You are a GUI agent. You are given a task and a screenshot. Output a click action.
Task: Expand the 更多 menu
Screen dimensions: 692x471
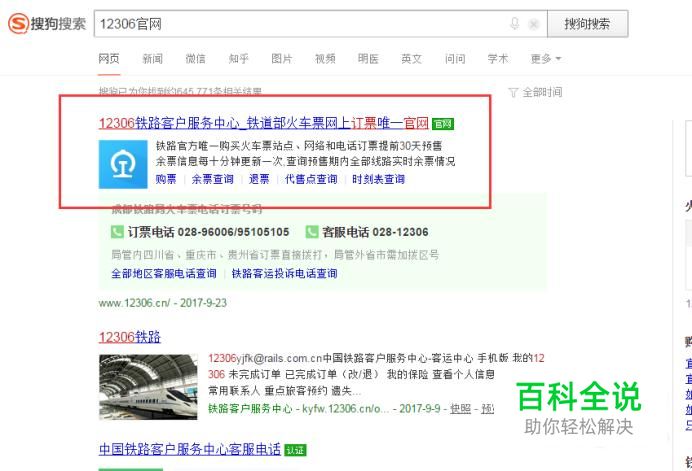(x=545, y=59)
